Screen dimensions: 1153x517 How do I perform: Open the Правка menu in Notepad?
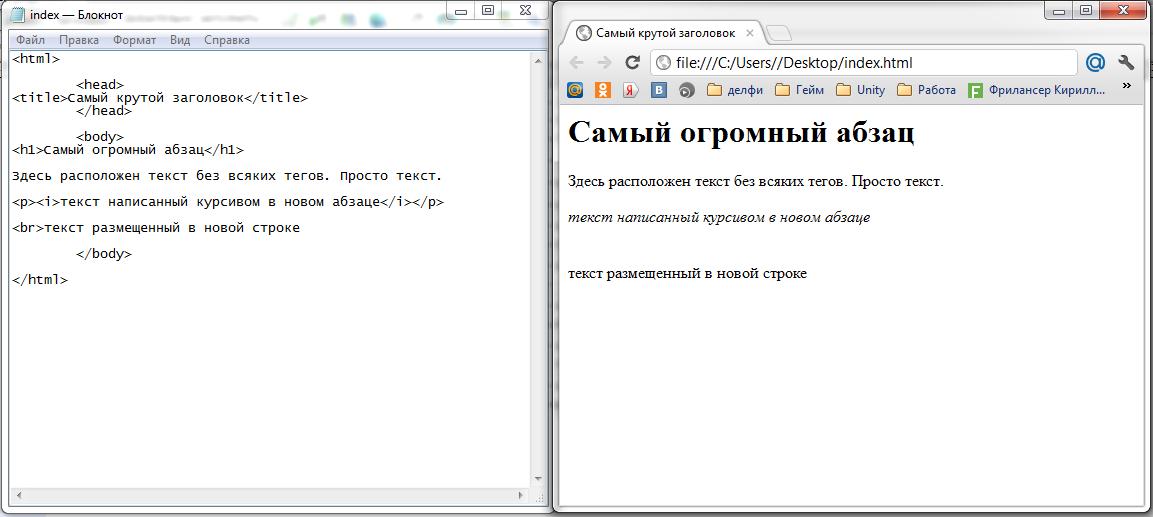coord(79,40)
